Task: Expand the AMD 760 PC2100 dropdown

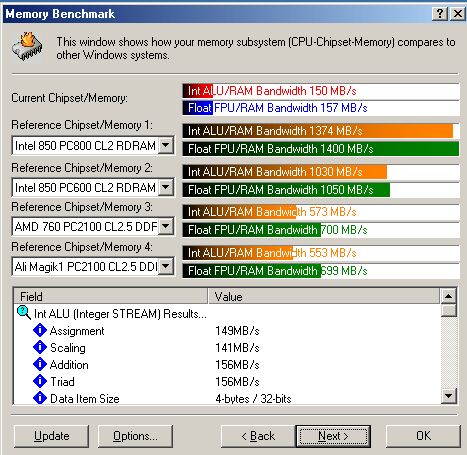Action: [x=165, y=227]
